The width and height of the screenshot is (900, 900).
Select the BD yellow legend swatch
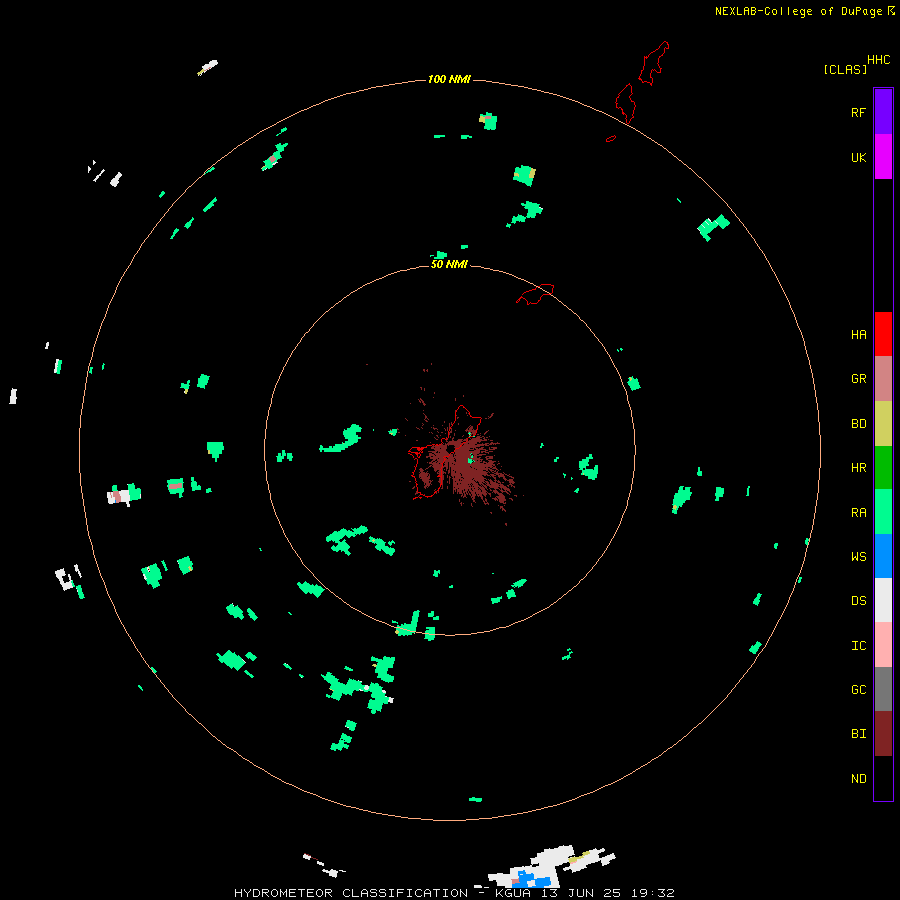(x=883, y=424)
